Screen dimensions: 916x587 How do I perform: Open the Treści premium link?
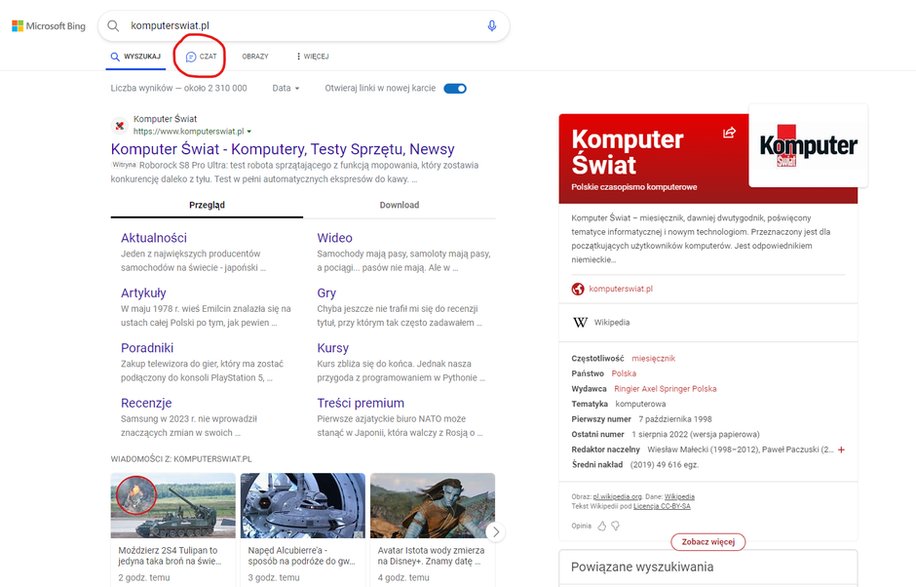[x=360, y=403]
